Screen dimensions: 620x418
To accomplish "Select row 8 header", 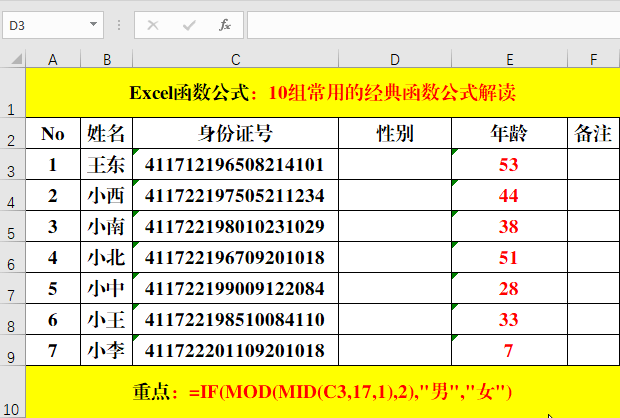I will (x=13, y=319).
